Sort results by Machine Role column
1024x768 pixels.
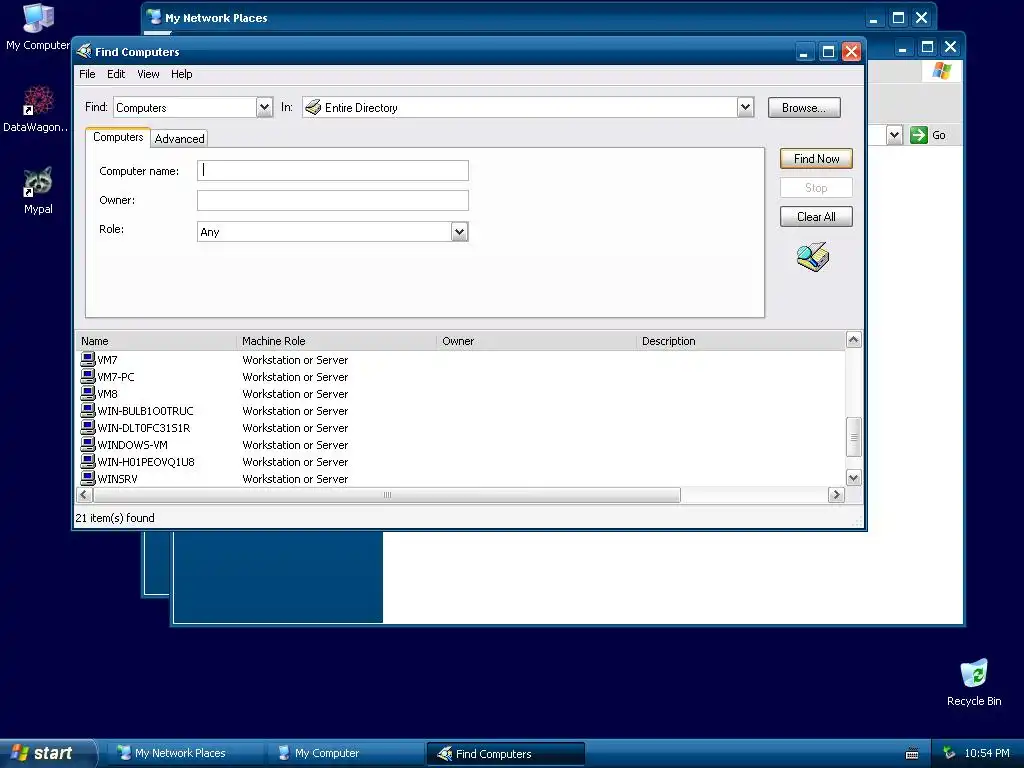[x=336, y=341]
